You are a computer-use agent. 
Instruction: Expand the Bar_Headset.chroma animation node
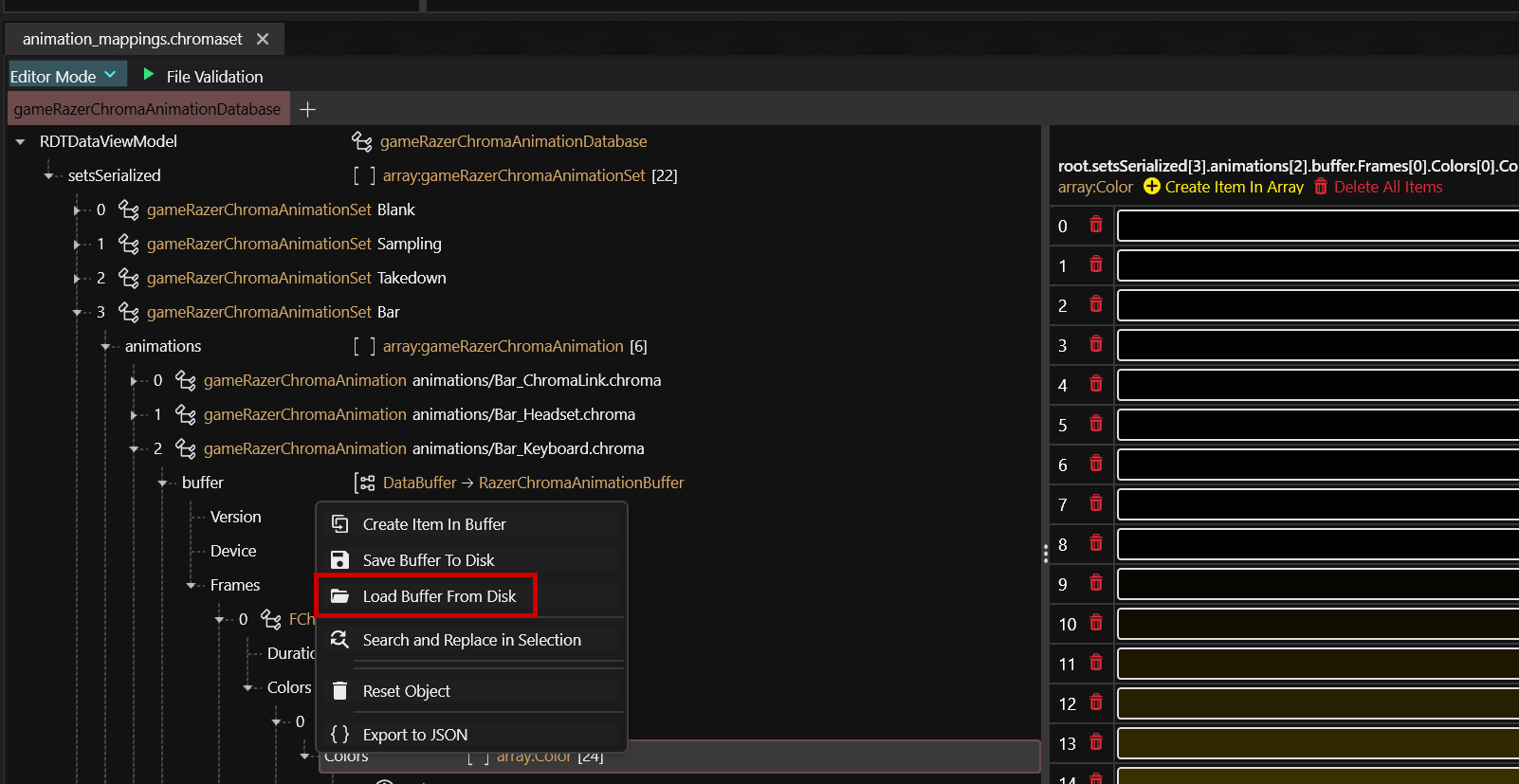pyautogui.click(x=134, y=415)
